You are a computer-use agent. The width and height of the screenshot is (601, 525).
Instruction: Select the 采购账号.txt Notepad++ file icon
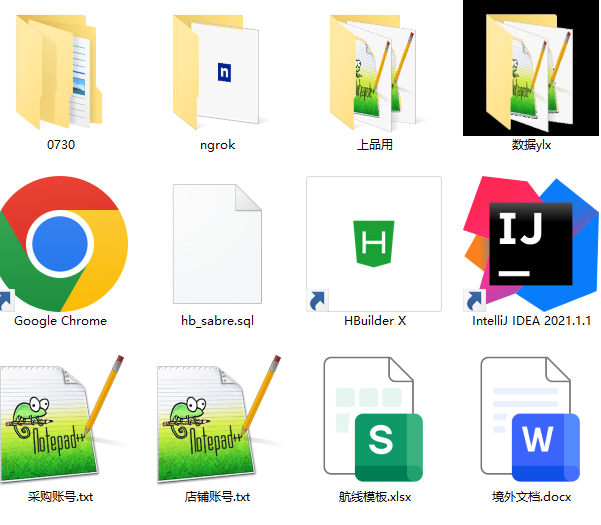62,418
